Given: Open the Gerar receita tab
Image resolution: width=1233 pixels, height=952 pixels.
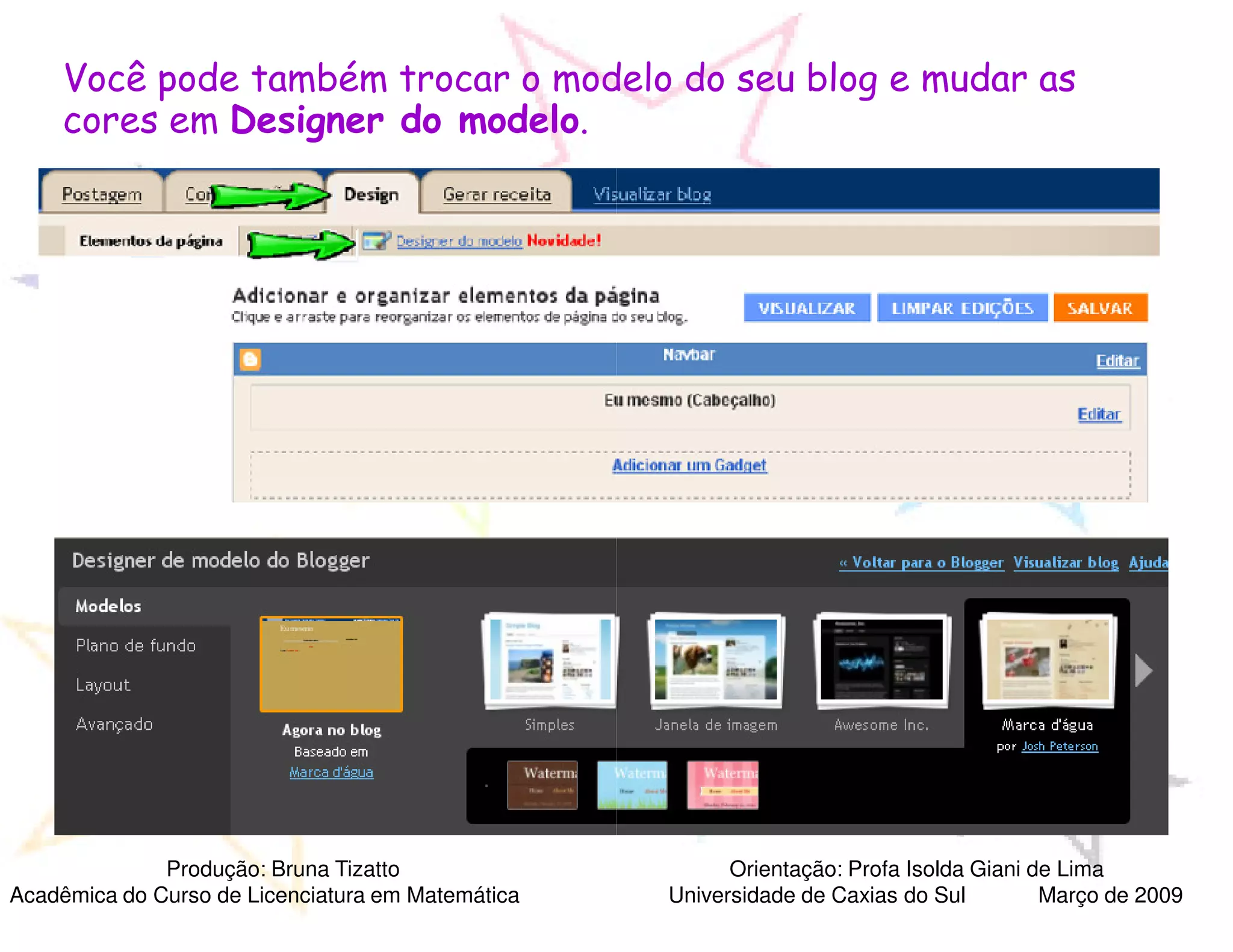Looking at the screenshot, I should (x=497, y=194).
